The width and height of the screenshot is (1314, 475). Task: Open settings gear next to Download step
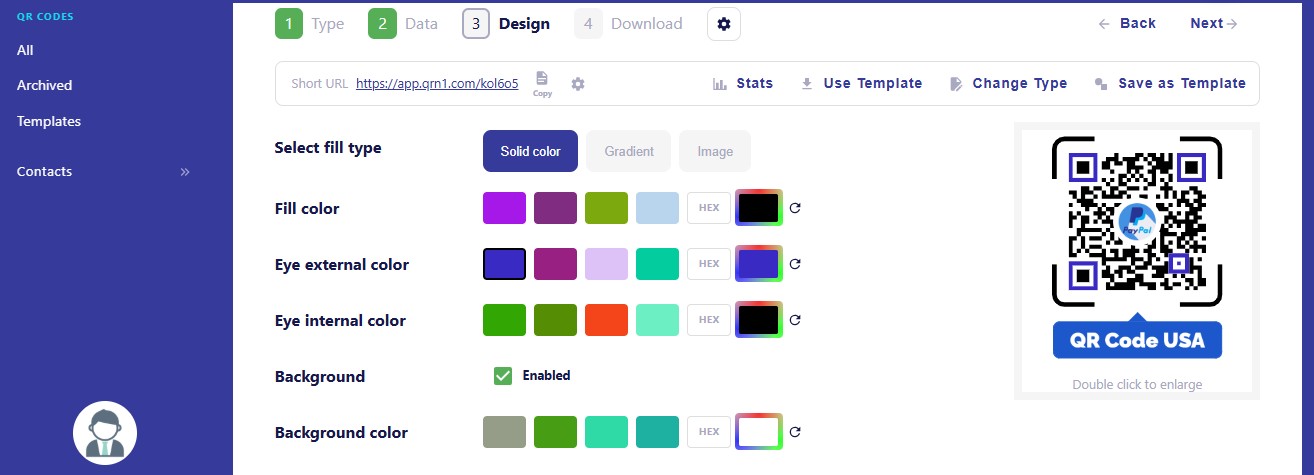(x=723, y=24)
